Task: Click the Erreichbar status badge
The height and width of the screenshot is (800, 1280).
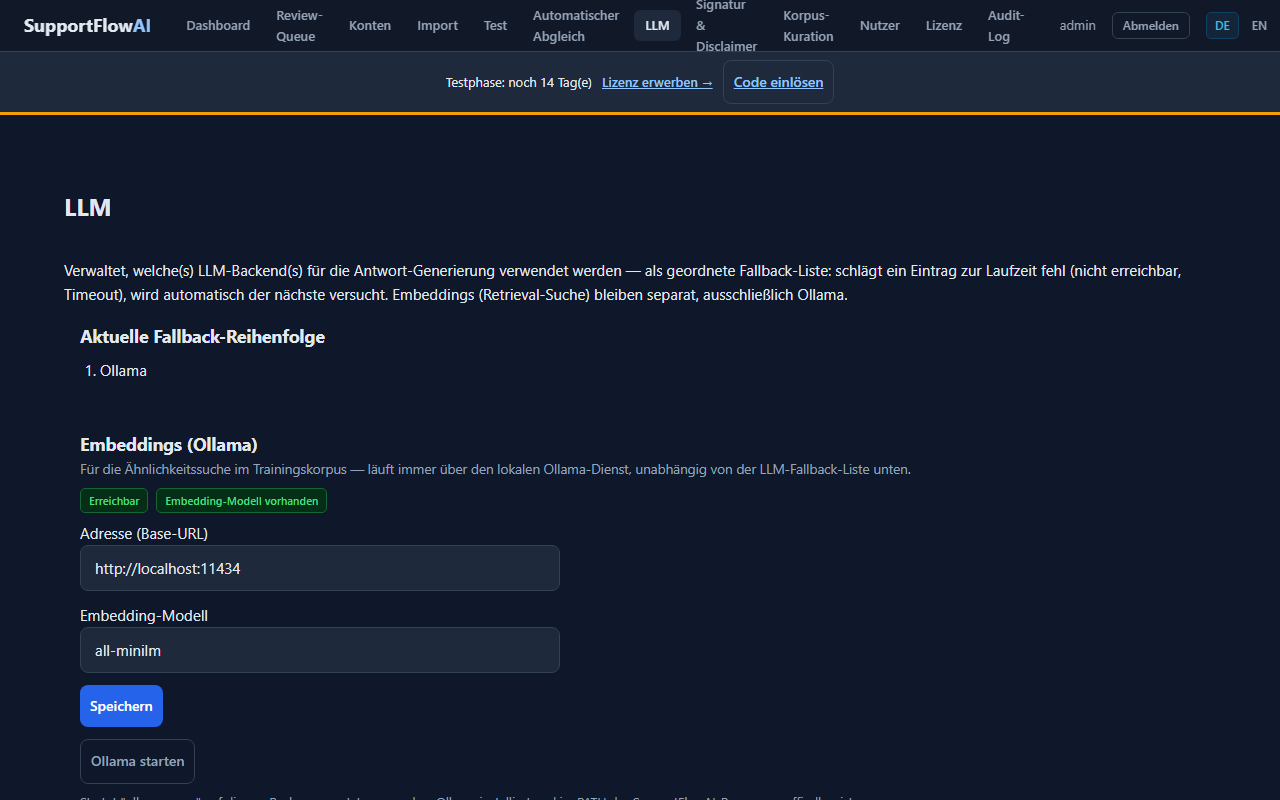Action: tap(114, 501)
